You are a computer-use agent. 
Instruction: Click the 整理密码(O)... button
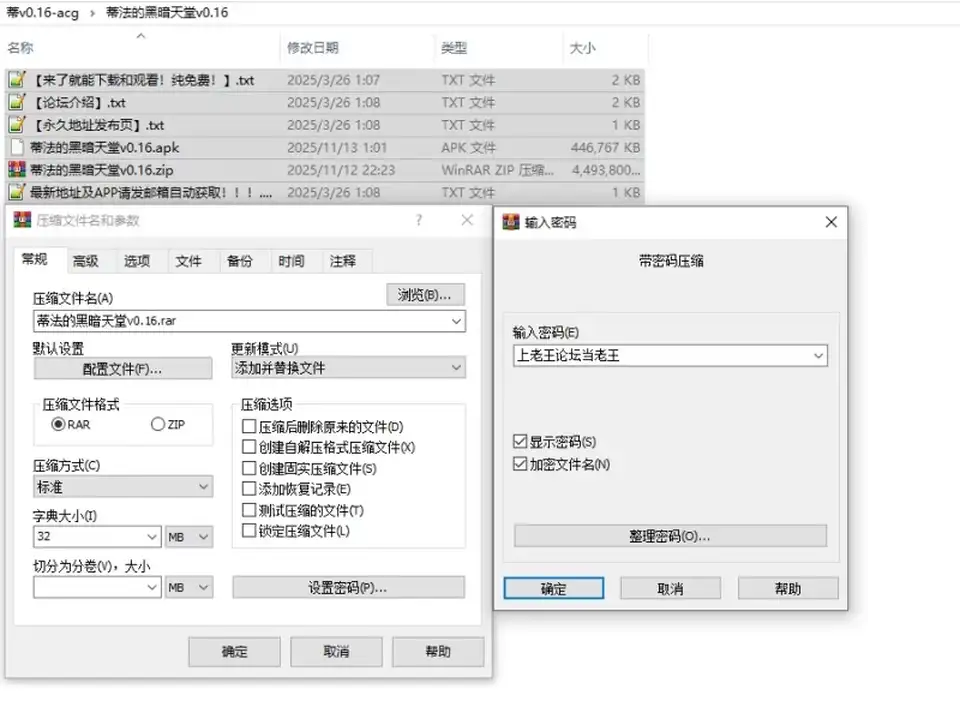[670, 536]
